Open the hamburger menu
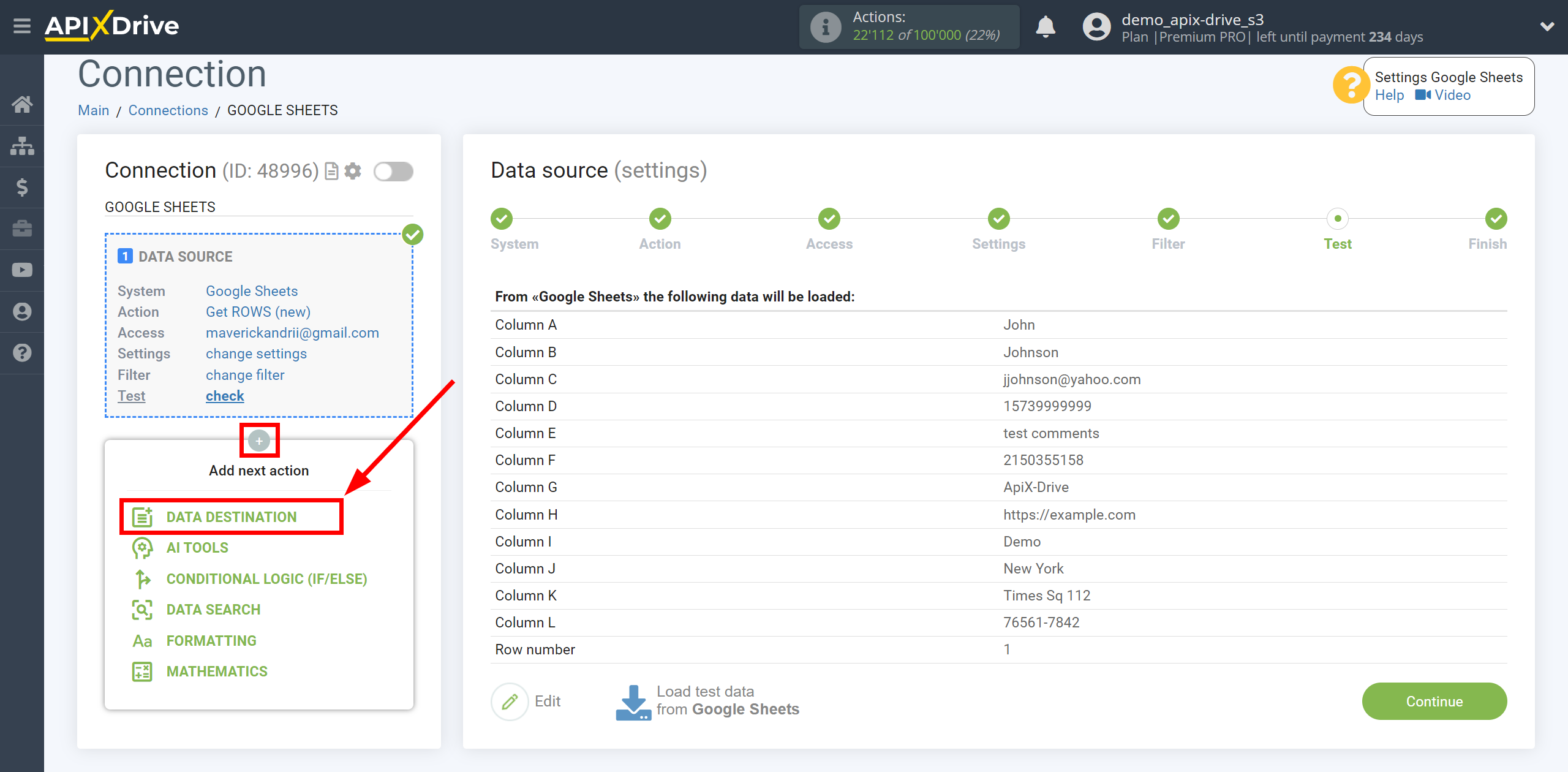The height and width of the screenshot is (772, 1568). pyautogui.click(x=22, y=26)
